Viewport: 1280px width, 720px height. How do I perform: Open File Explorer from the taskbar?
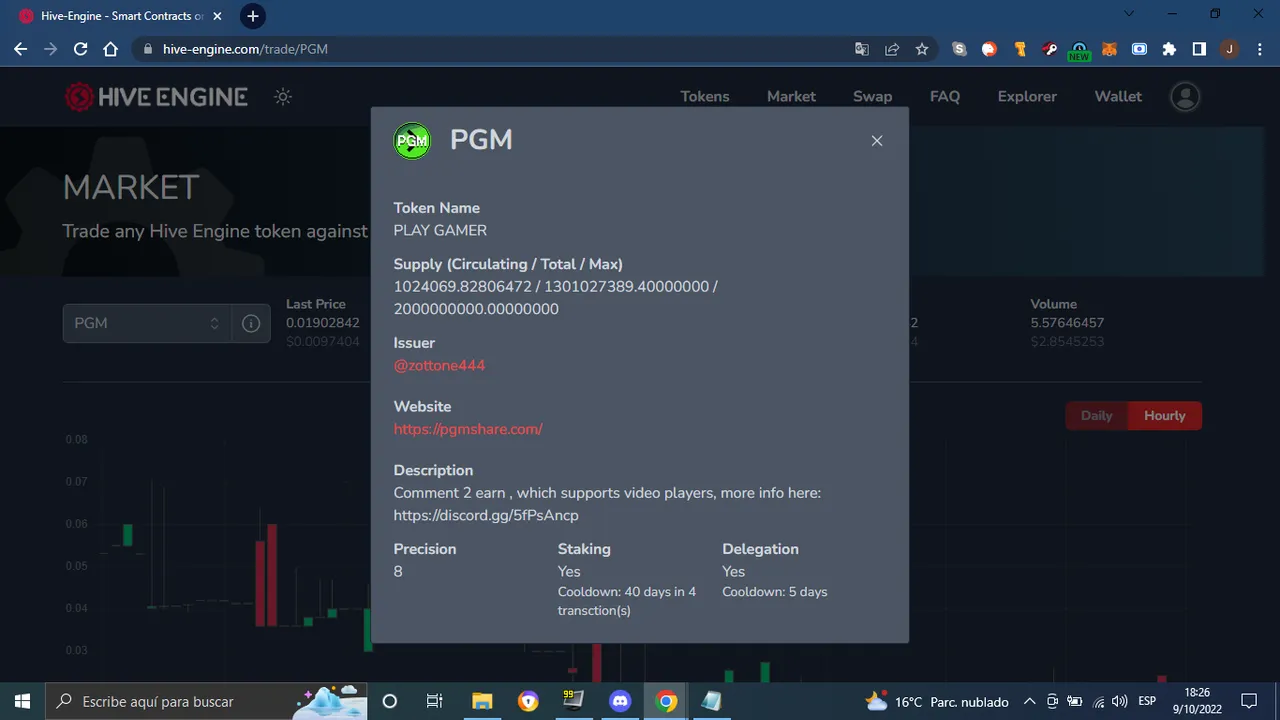[x=482, y=701]
